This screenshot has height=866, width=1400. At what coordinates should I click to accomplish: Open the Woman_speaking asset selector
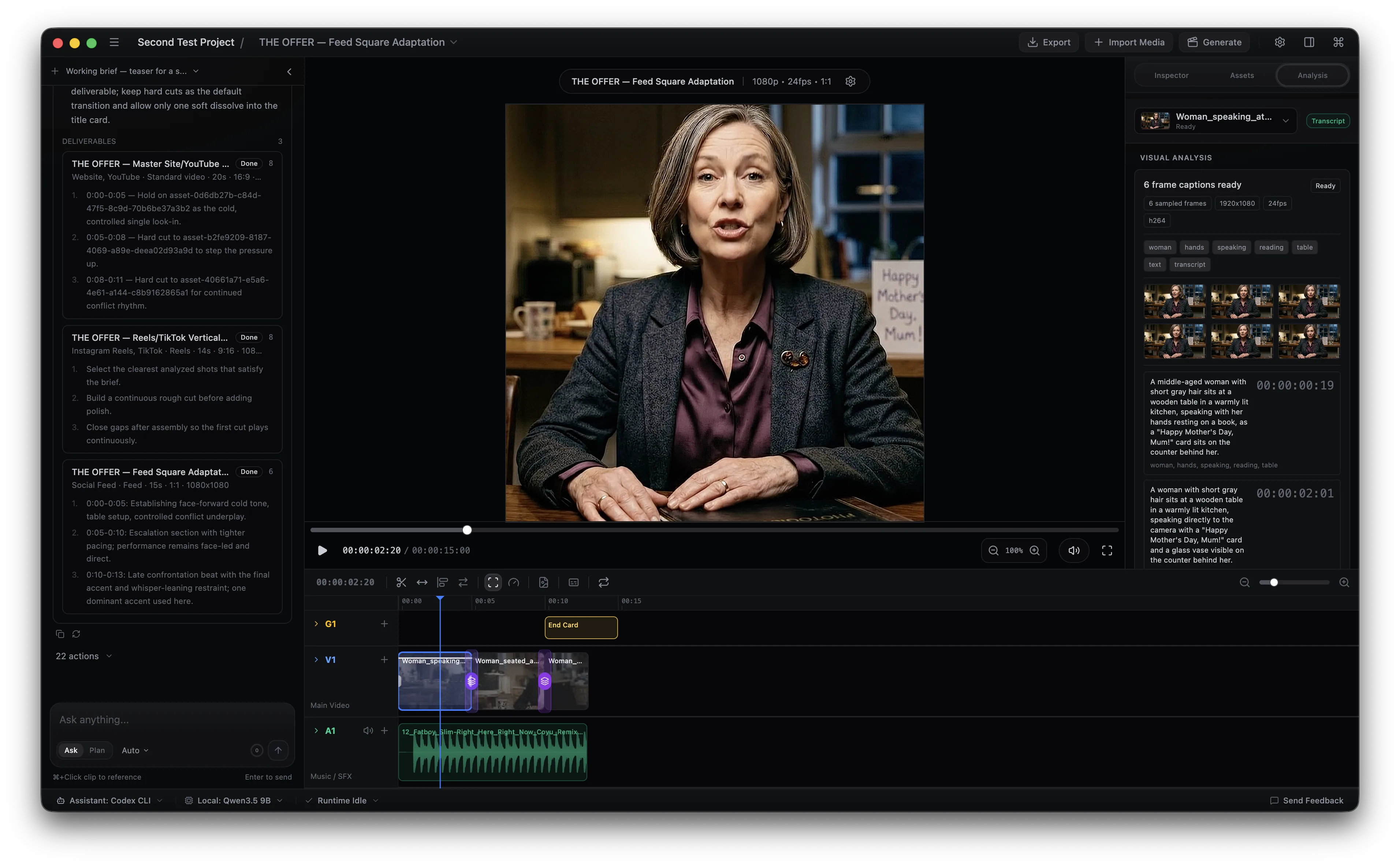pos(1215,121)
